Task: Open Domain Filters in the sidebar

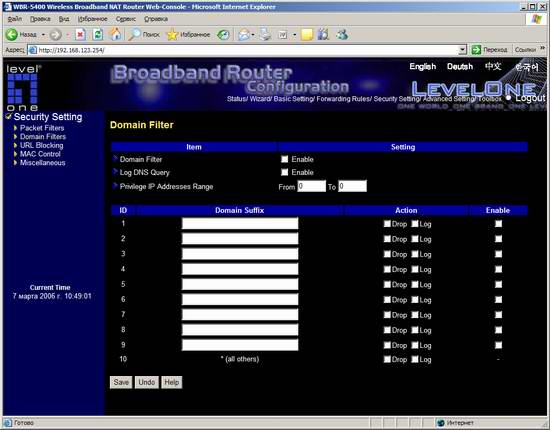Action: (x=43, y=136)
